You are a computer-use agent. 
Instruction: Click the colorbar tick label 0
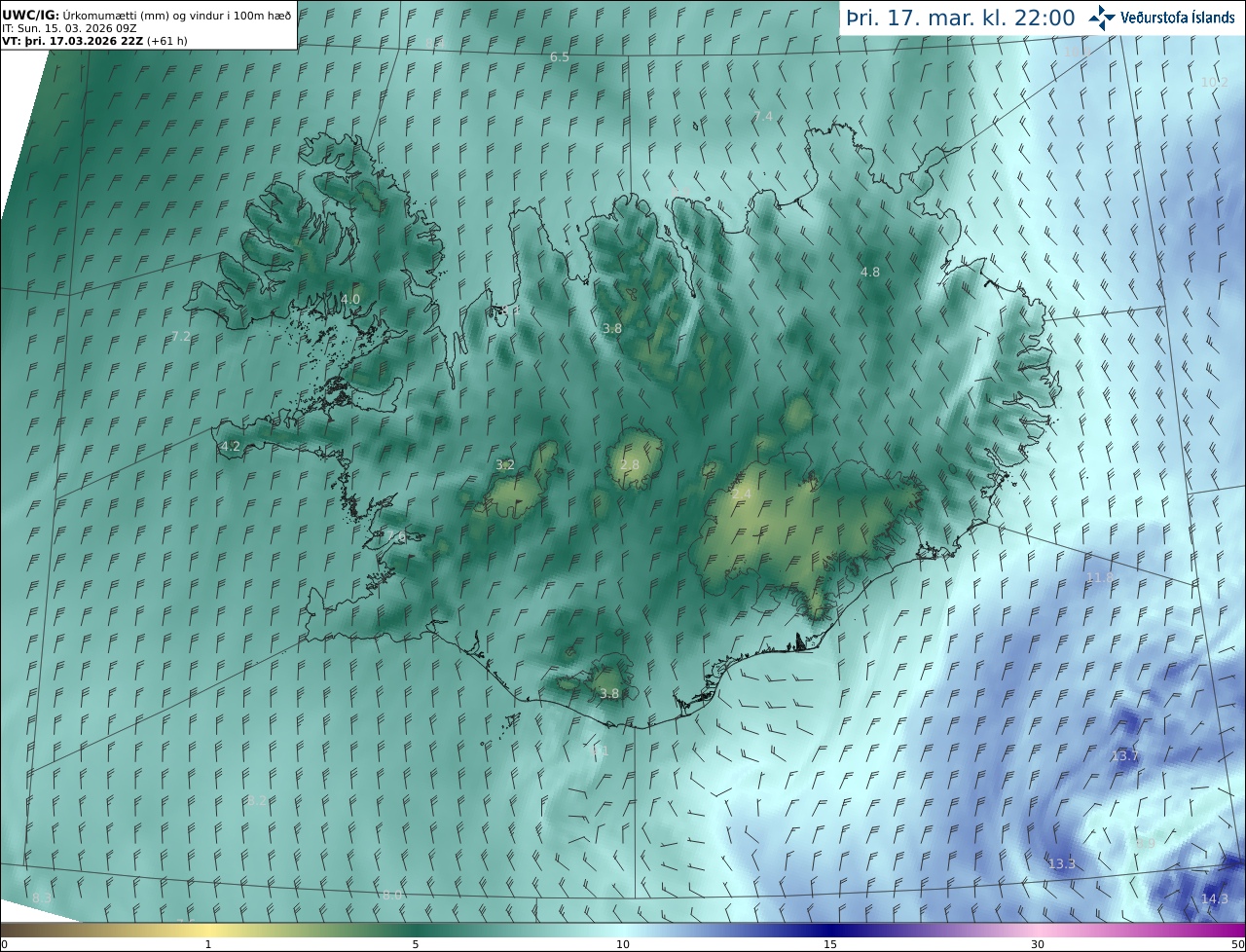[4, 944]
